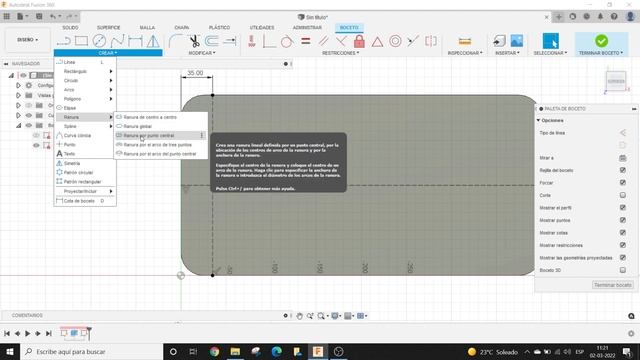This screenshot has height=360, width=640.
Task: Toggle Mostrar puntos checkbox
Action: coord(622,220)
